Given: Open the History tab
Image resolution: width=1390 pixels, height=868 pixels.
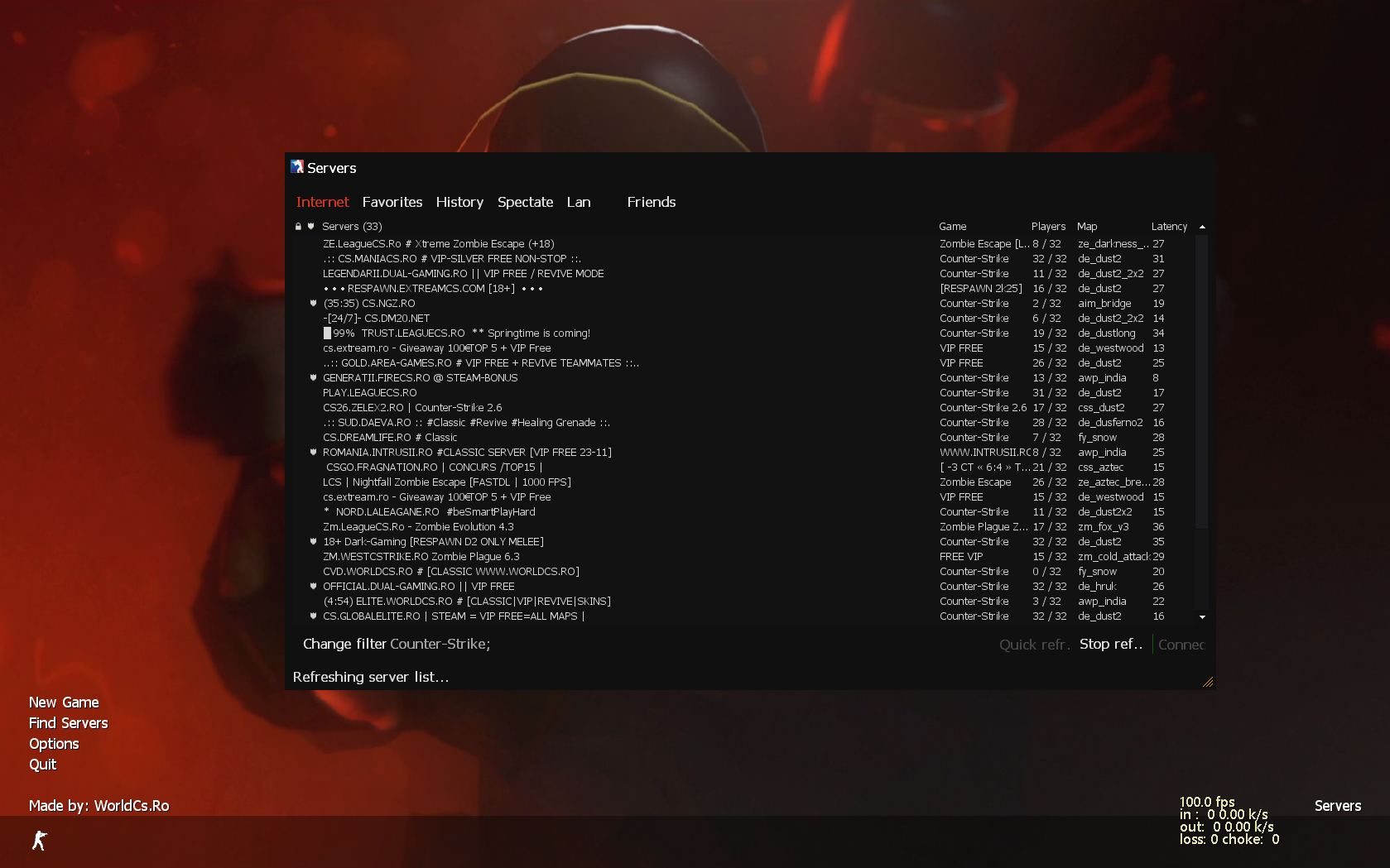Looking at the screenshot, I should (459, 202).
